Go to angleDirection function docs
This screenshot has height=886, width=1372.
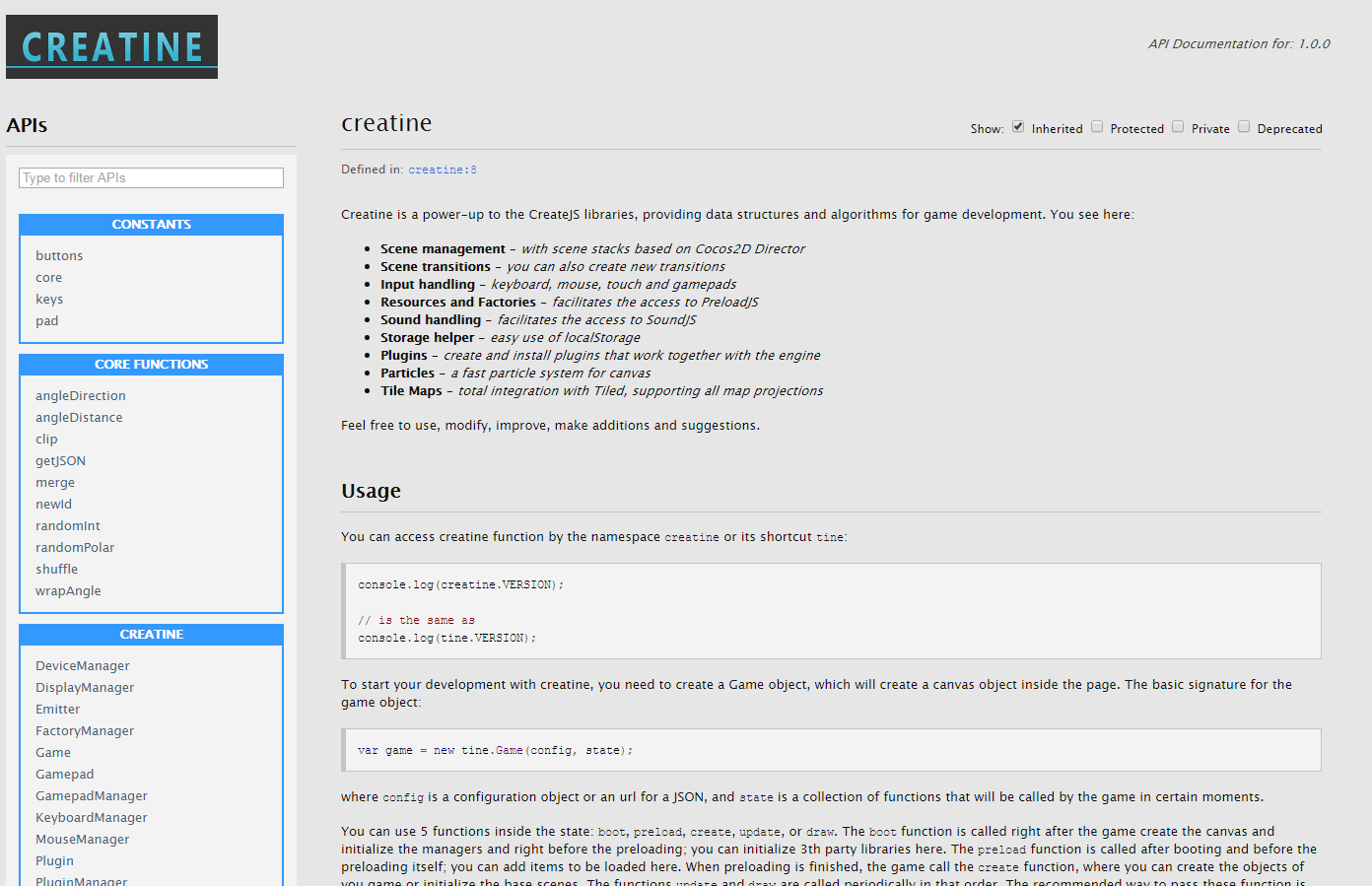click(81, 396)
